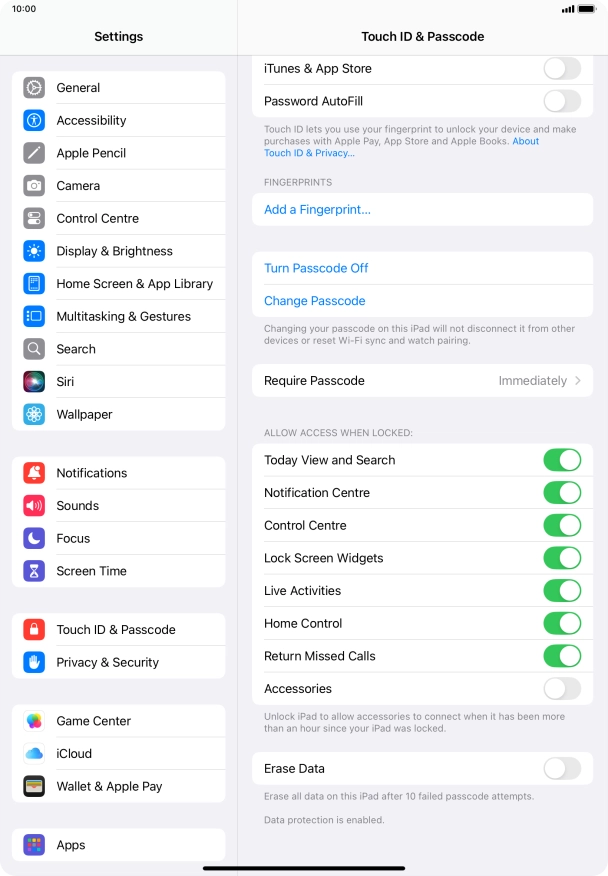Toggle Accessories access when locked
This screenshot has height=876, width=608.
point(562,689)
